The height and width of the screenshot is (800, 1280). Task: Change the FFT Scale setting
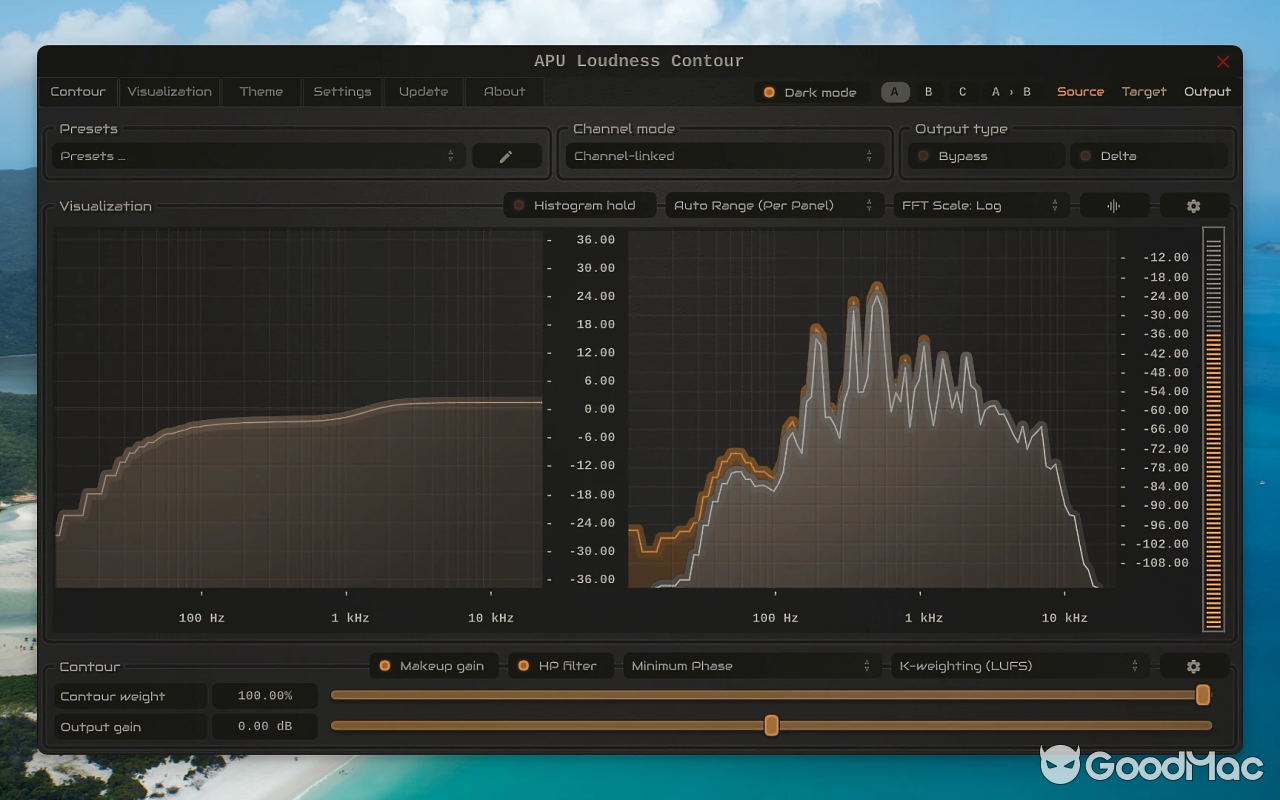point(981,205)
